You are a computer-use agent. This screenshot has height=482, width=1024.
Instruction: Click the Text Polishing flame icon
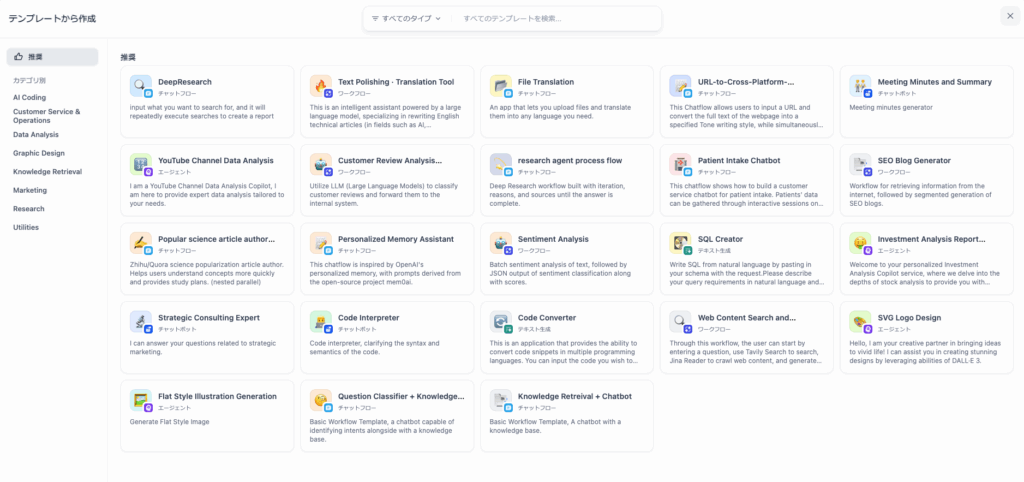pyautogui.click(x=321, y=86)
